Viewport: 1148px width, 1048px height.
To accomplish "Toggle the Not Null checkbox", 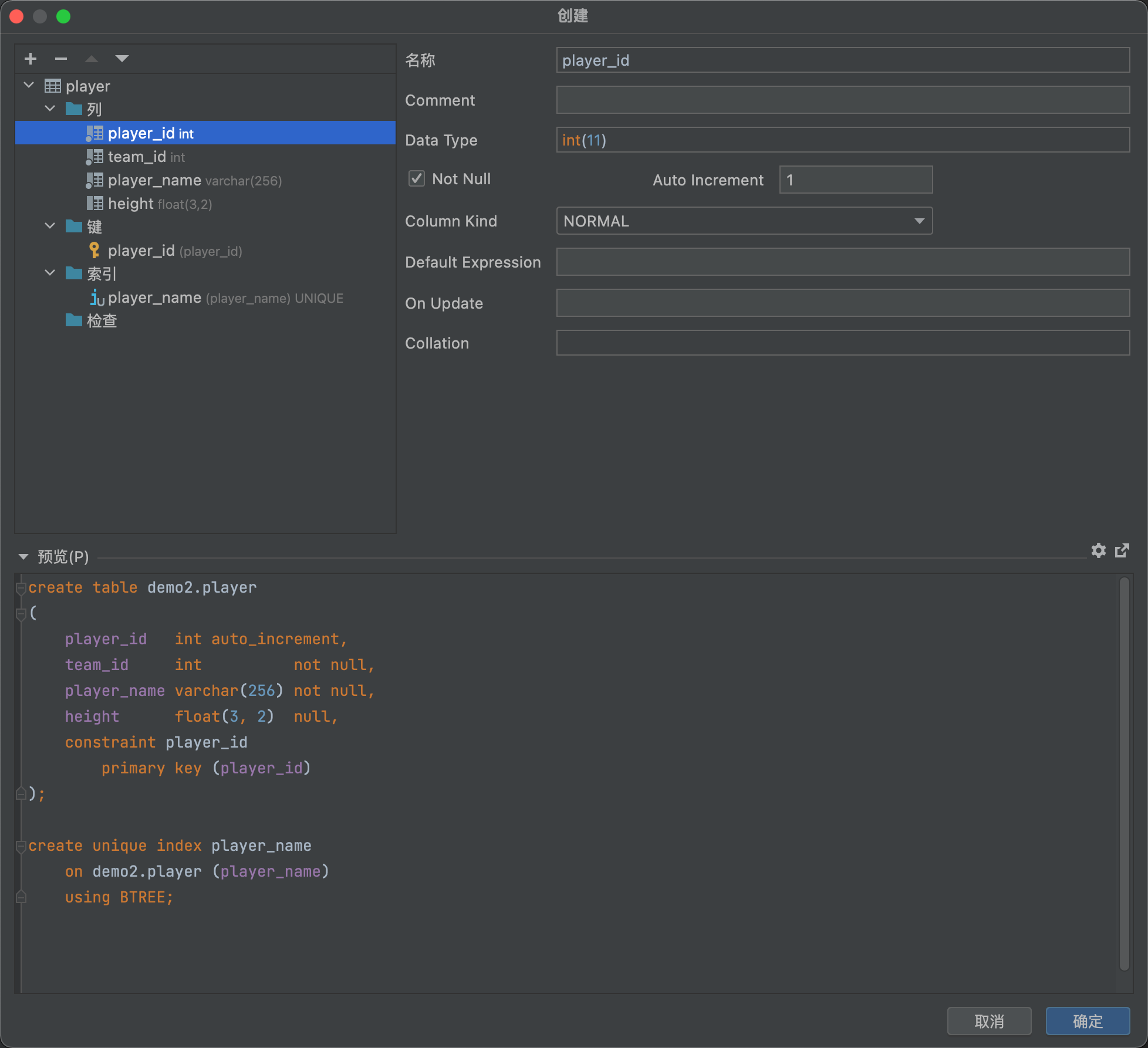I will [x=417, y=178].
